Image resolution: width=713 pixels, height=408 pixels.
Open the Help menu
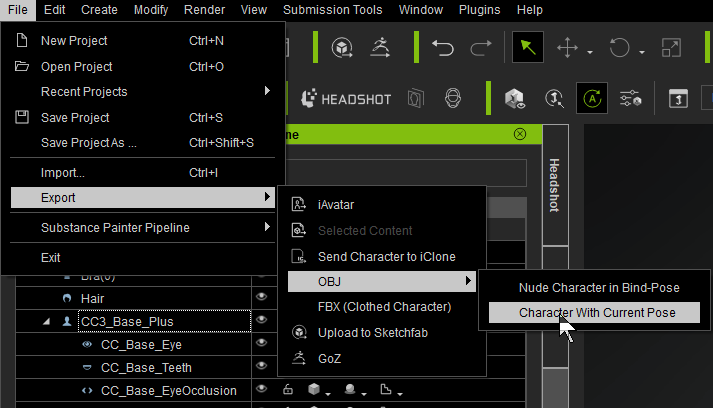(530, 10)
